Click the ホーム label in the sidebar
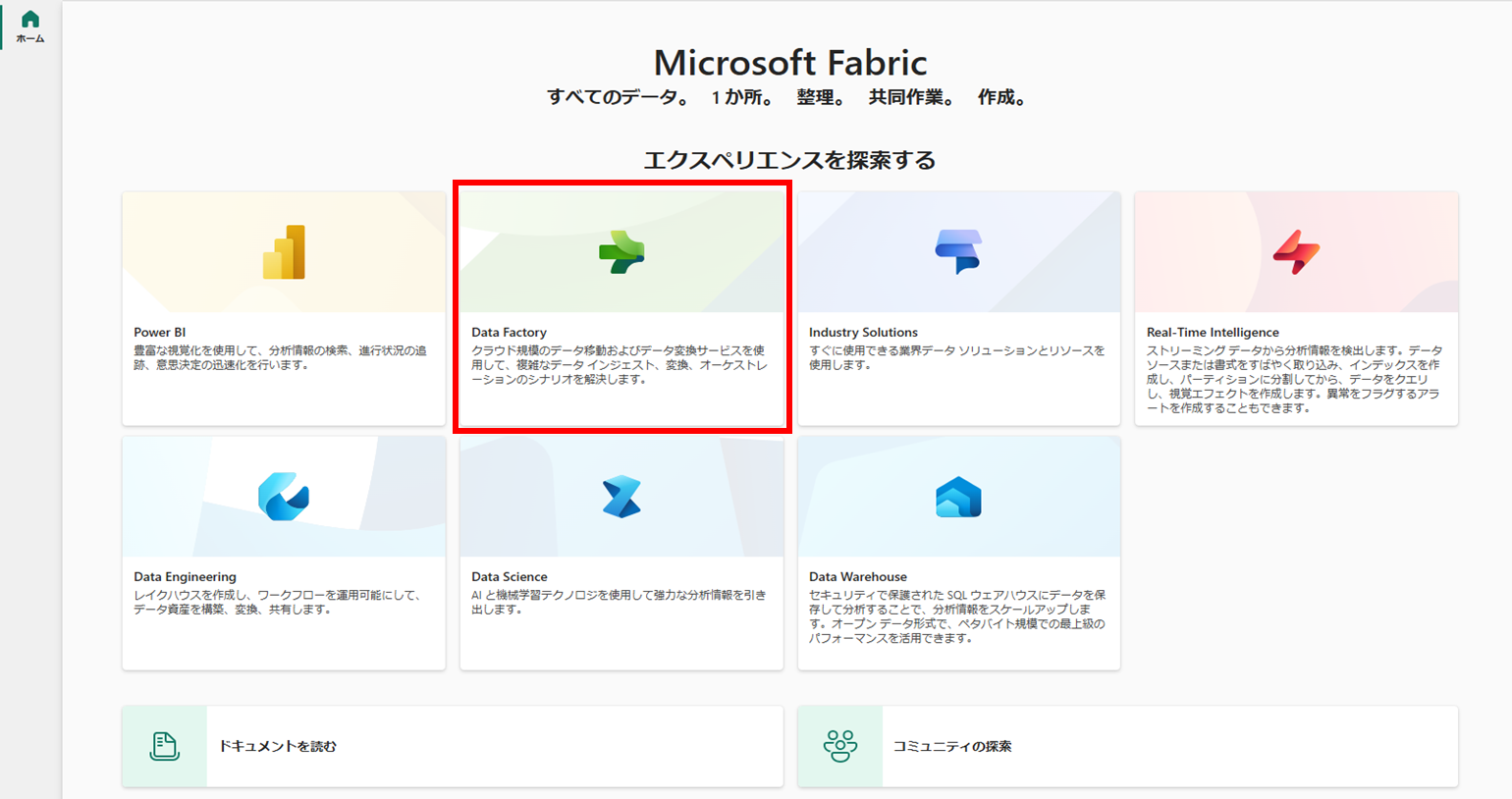Image resolution: width=1512 pixels, height=799 pixels. (30, 38)
